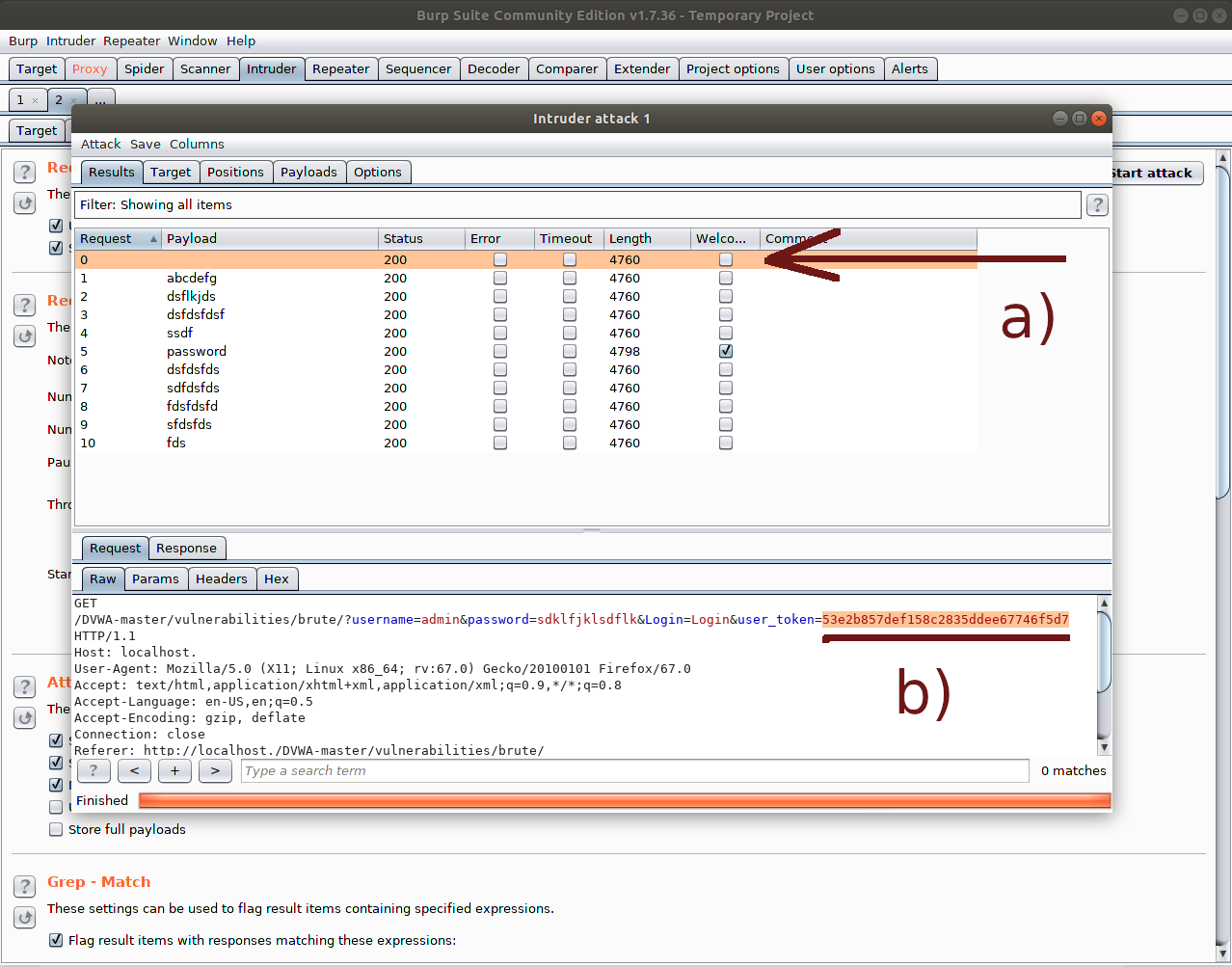Open the Columns menu in attack window
Viewport: 1232px width, 967px height.
[197, 144]
